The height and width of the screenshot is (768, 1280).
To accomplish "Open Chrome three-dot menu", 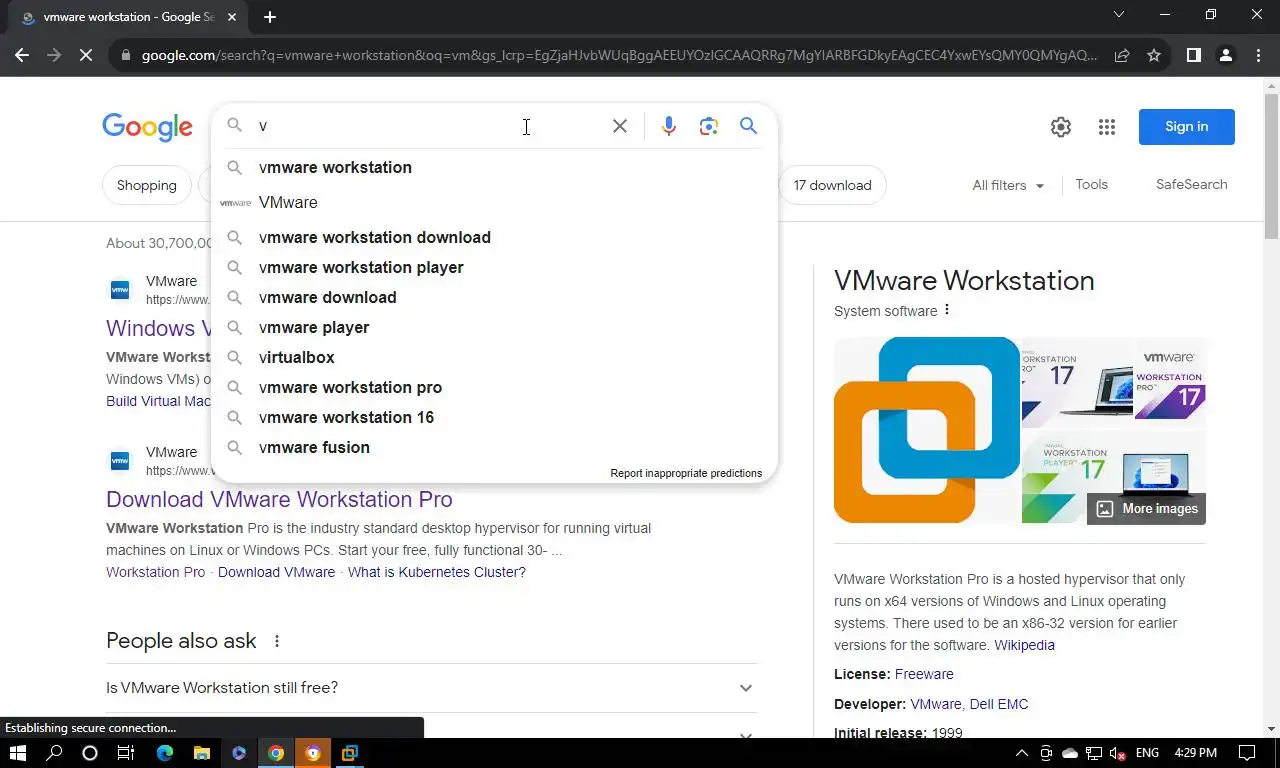I will [x=1257, y=55].
